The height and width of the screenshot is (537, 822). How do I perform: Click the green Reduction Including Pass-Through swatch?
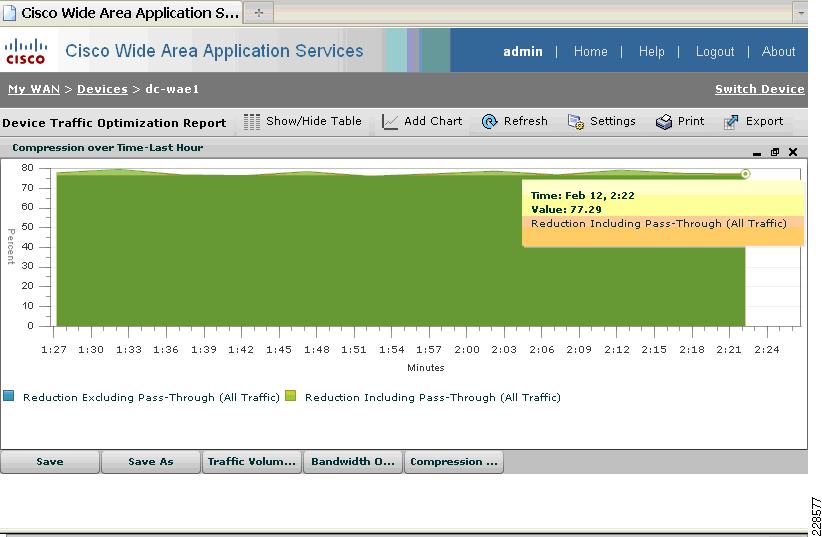(290, 396)
